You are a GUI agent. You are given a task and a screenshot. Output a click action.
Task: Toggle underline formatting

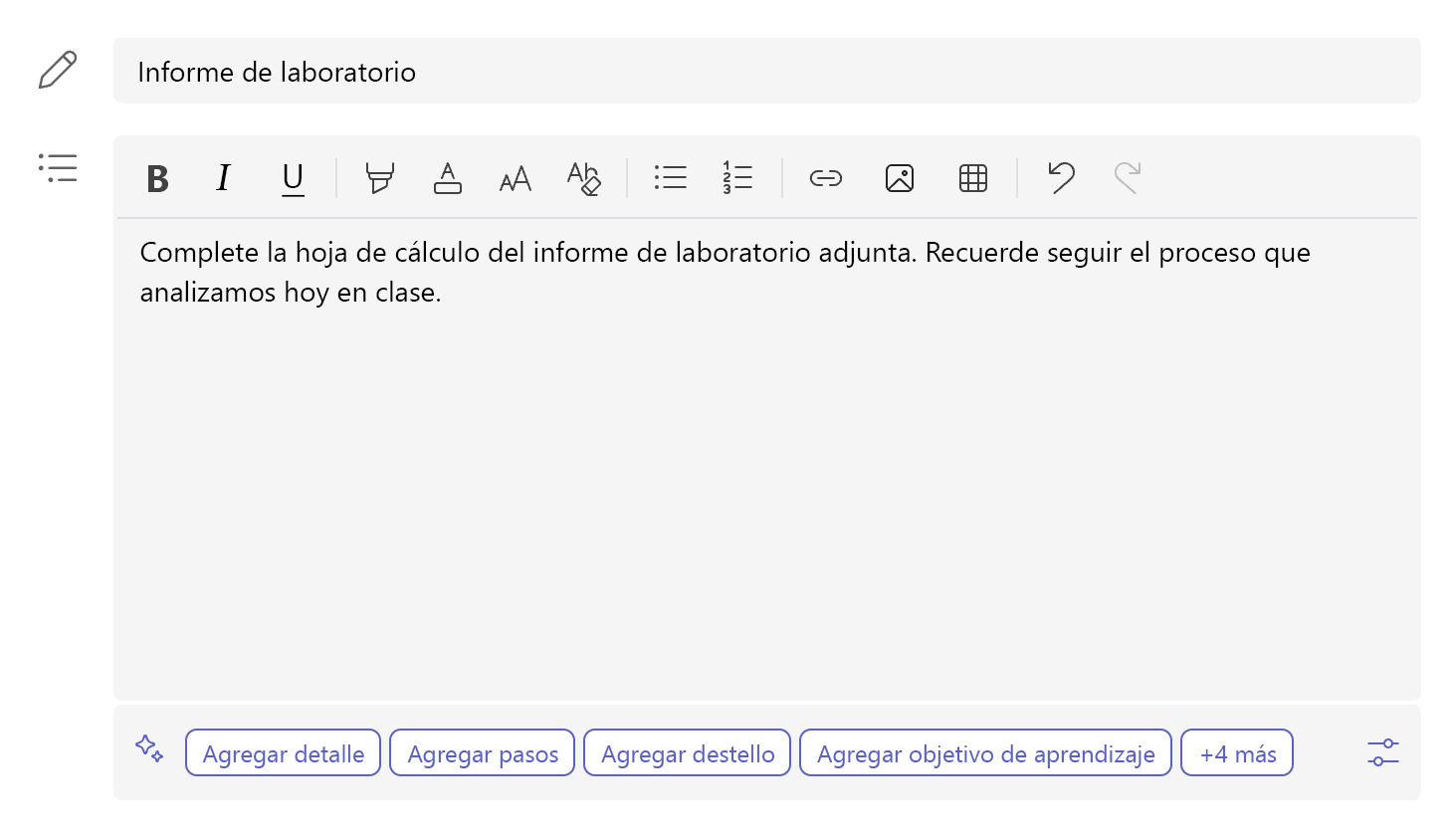[x=293, y=179]
